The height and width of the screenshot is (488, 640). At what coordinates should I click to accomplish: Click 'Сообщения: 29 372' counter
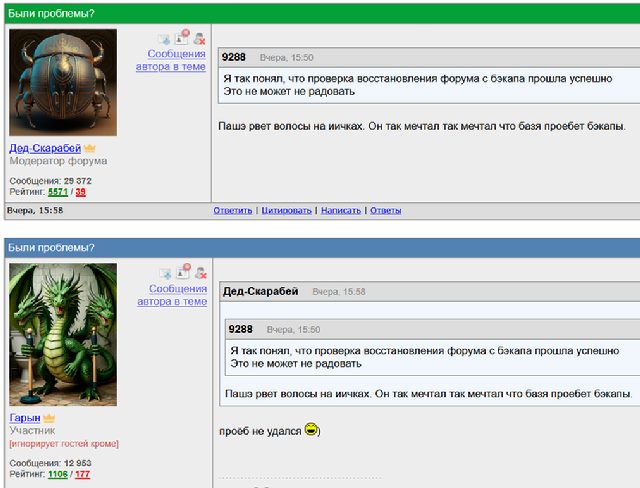click(51, 181)
